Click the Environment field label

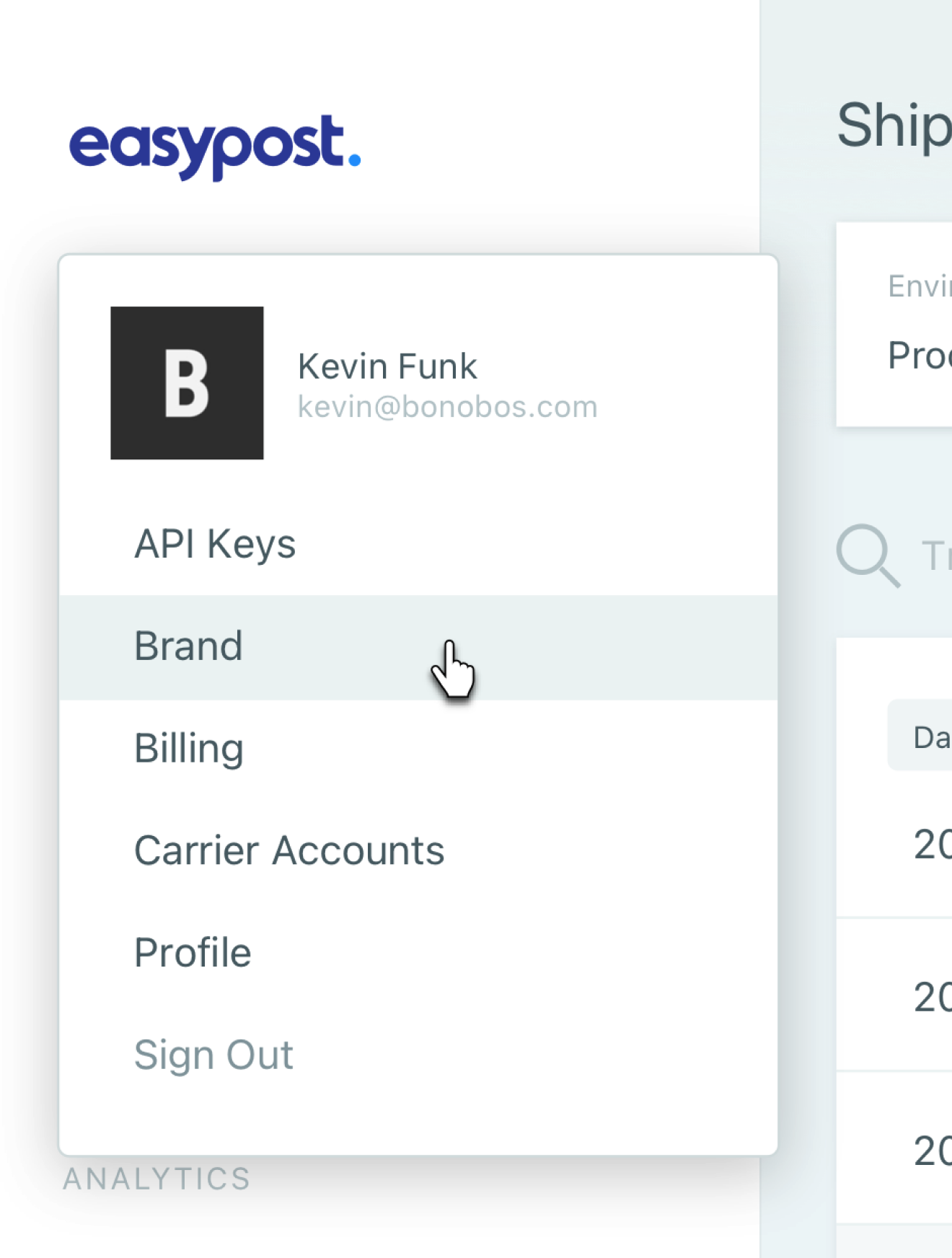coord(920,286)
